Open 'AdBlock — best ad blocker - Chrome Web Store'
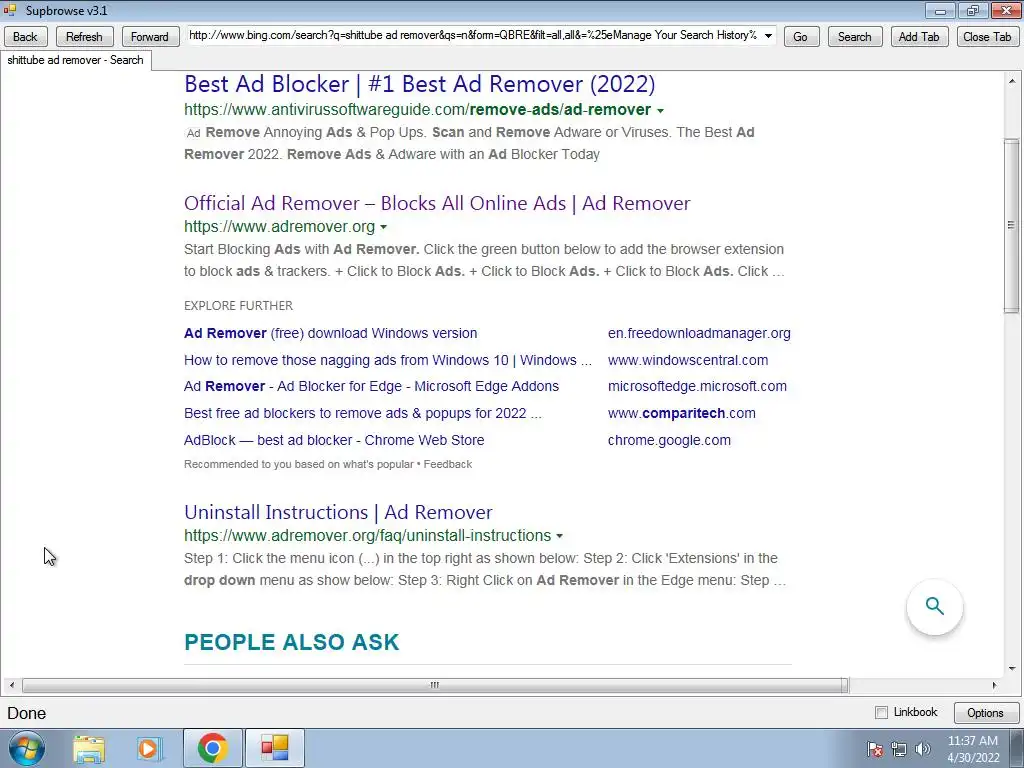The image size is (1024, 768). 334,440
